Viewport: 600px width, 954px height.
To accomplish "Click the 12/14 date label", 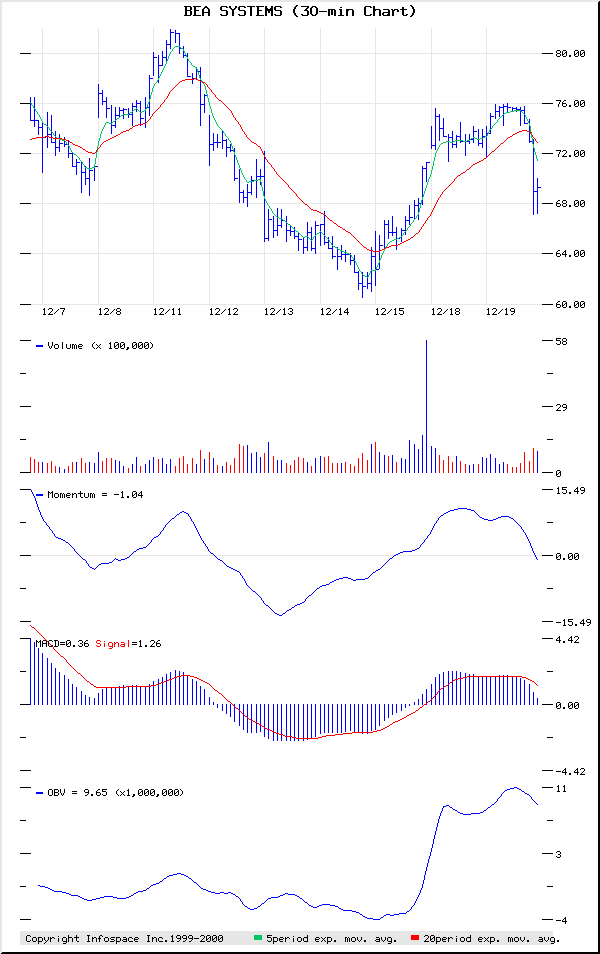I will coord(335,312).
